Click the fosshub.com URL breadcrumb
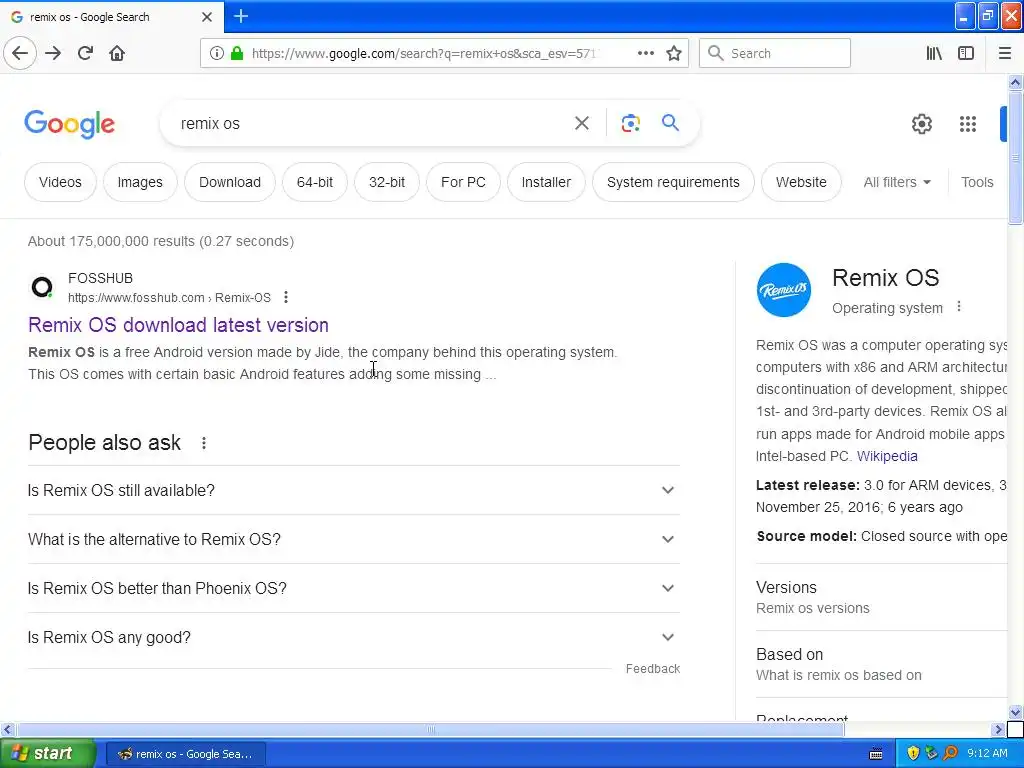 tap(169, 298)
